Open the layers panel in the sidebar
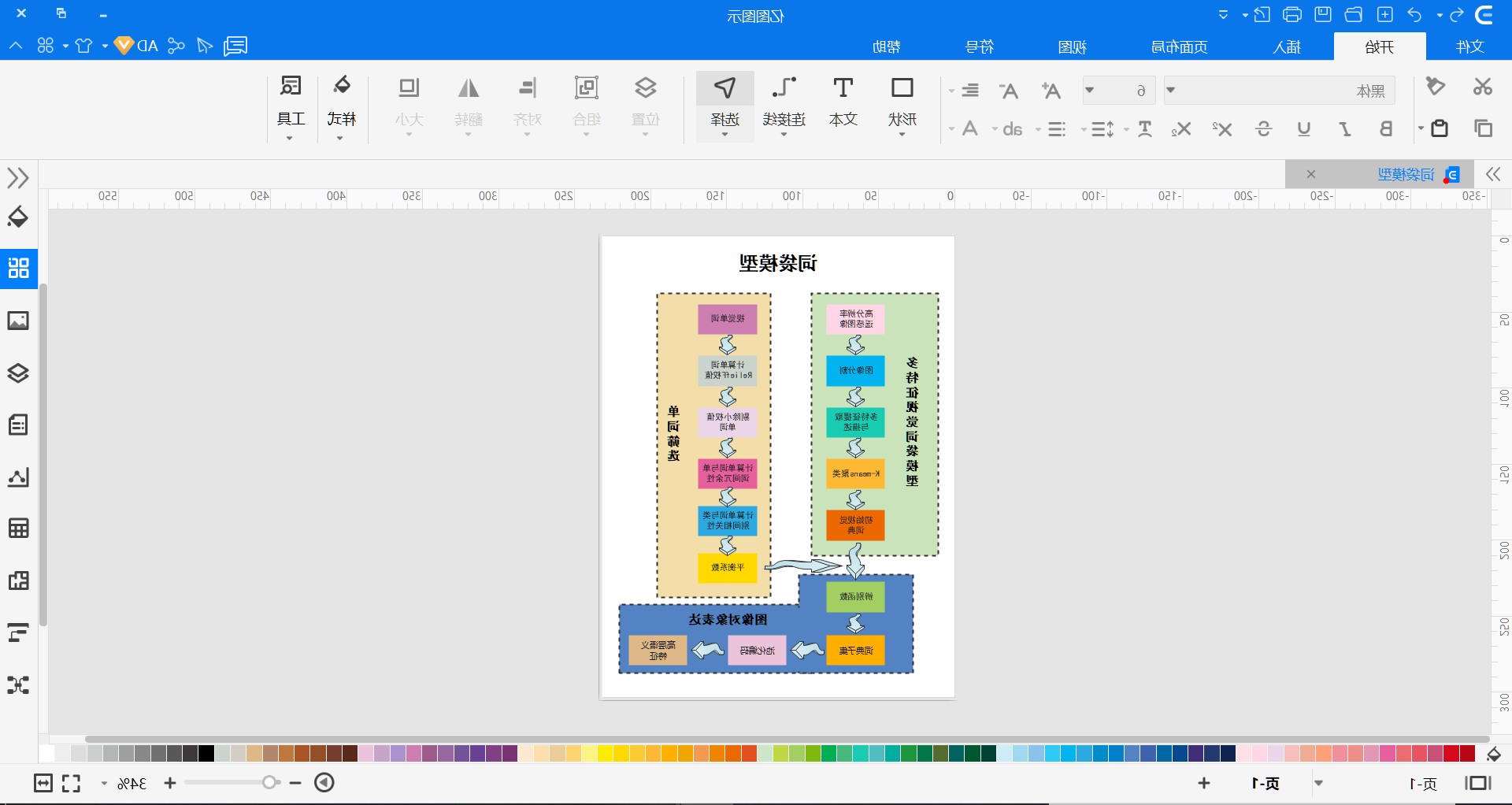 (18, 373)
